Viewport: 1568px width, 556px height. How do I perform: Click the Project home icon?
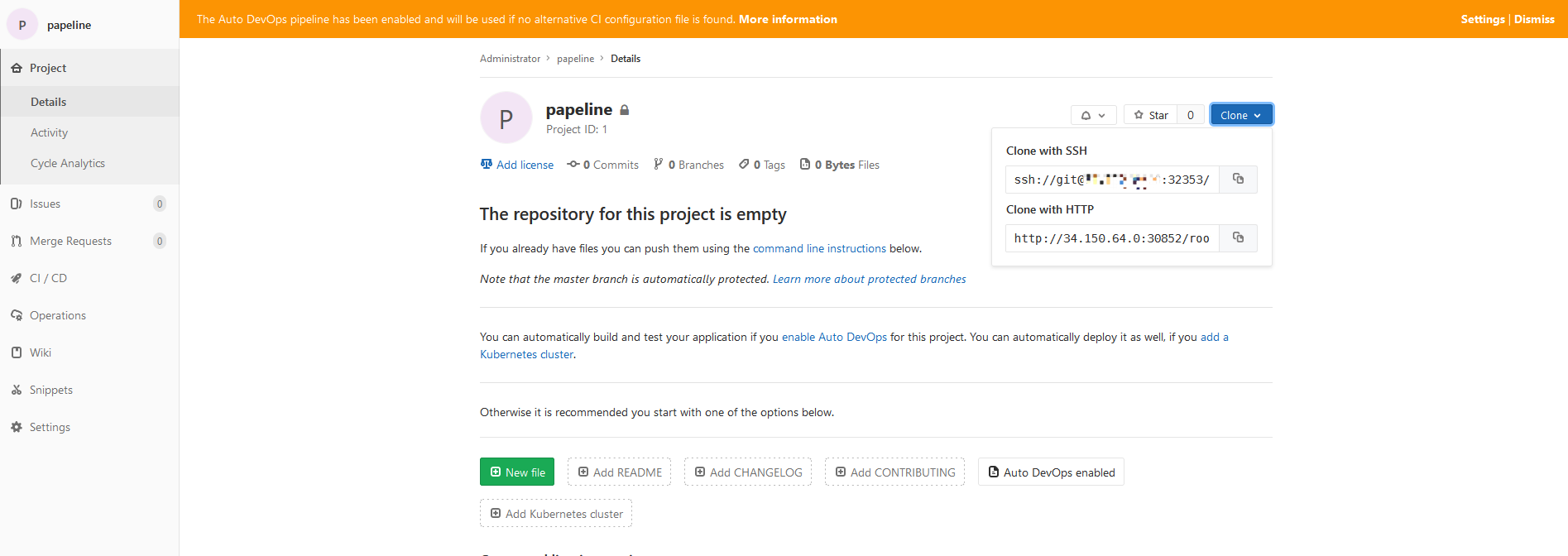[x=16, y=68]
